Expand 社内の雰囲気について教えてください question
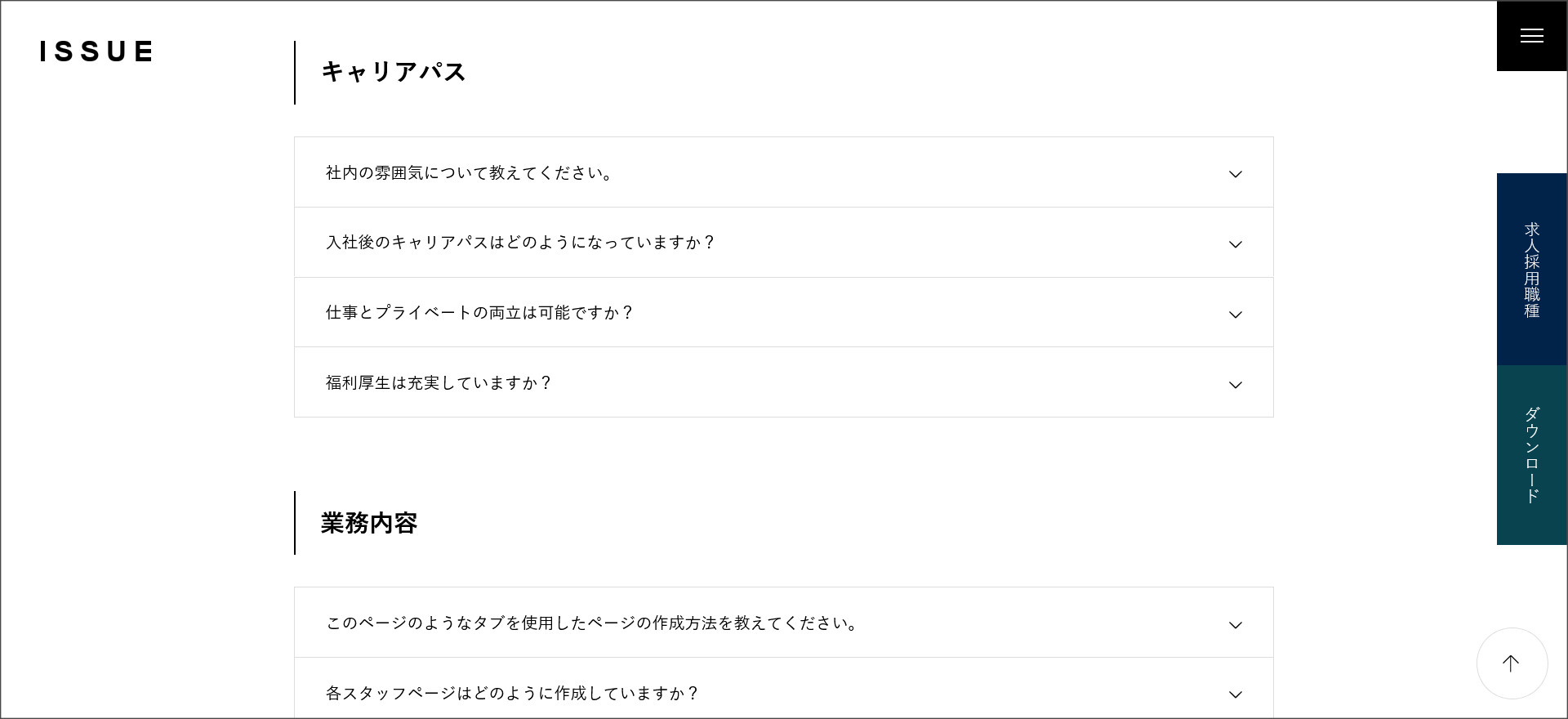 tap(469, 173)
